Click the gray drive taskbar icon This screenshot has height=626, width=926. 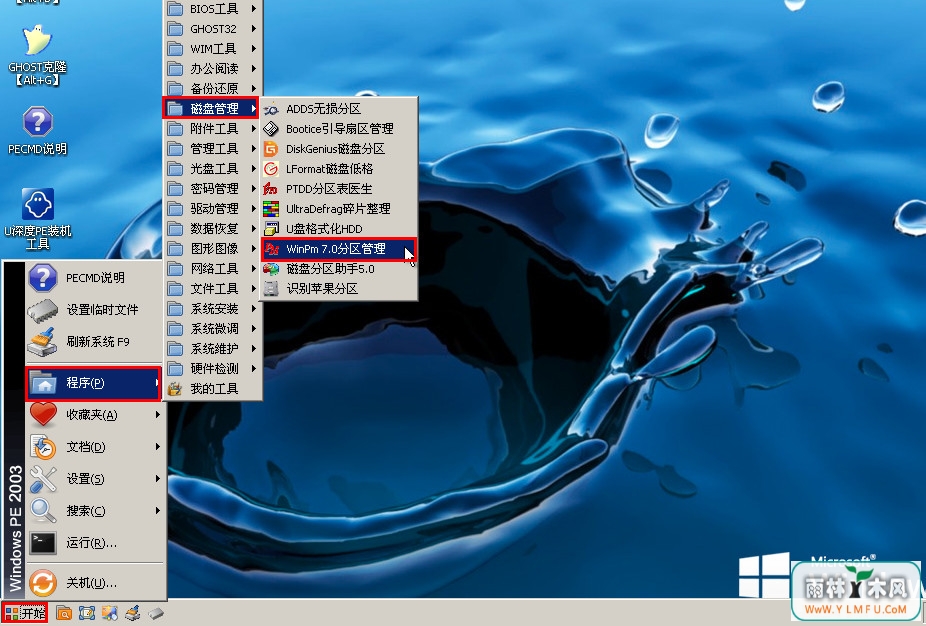point(155,613)
